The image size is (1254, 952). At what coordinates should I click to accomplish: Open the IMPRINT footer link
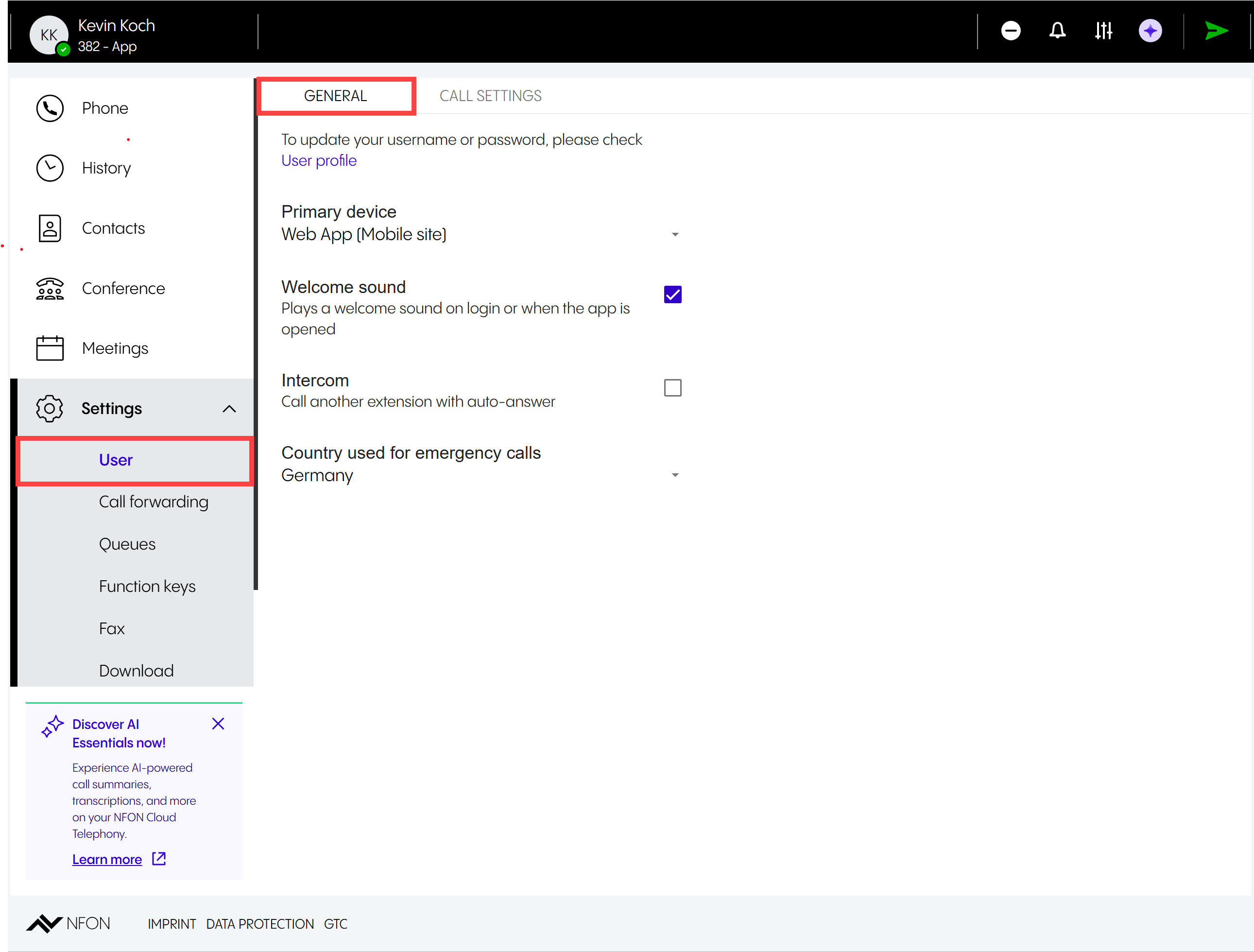[x=172, y=924]
